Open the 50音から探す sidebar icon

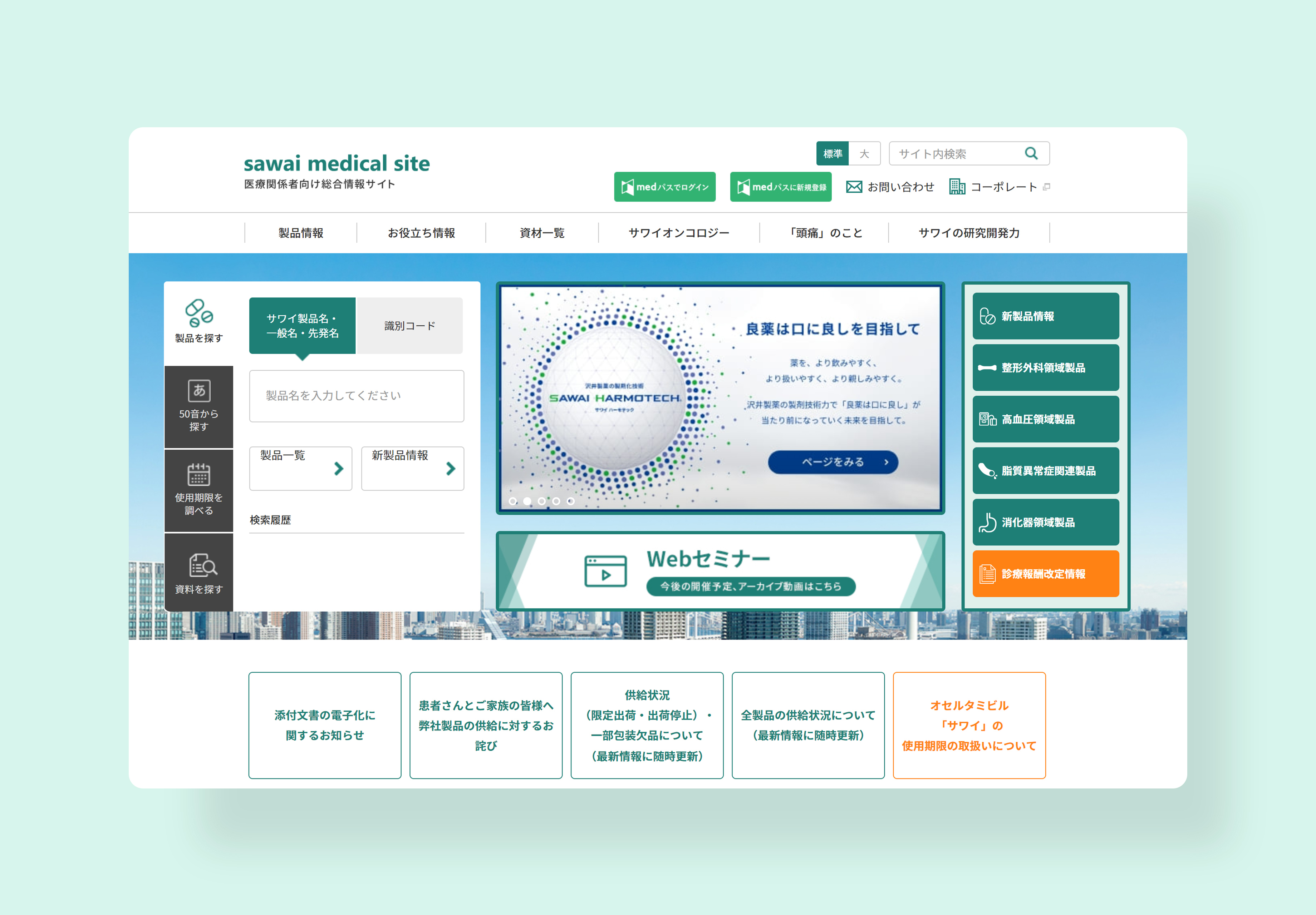click(199, 391)
